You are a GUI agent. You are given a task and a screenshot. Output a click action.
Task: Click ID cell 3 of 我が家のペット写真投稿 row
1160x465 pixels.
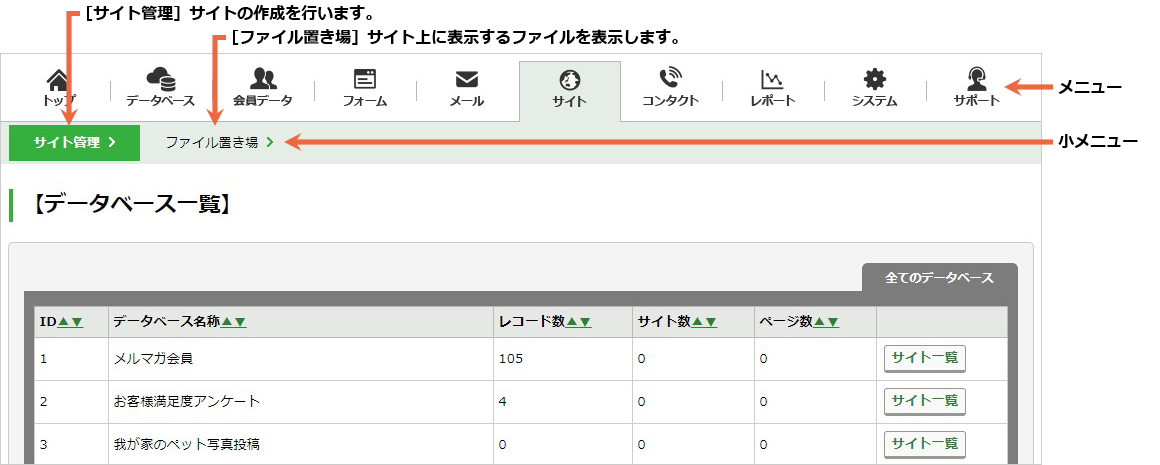coord(71,444)
